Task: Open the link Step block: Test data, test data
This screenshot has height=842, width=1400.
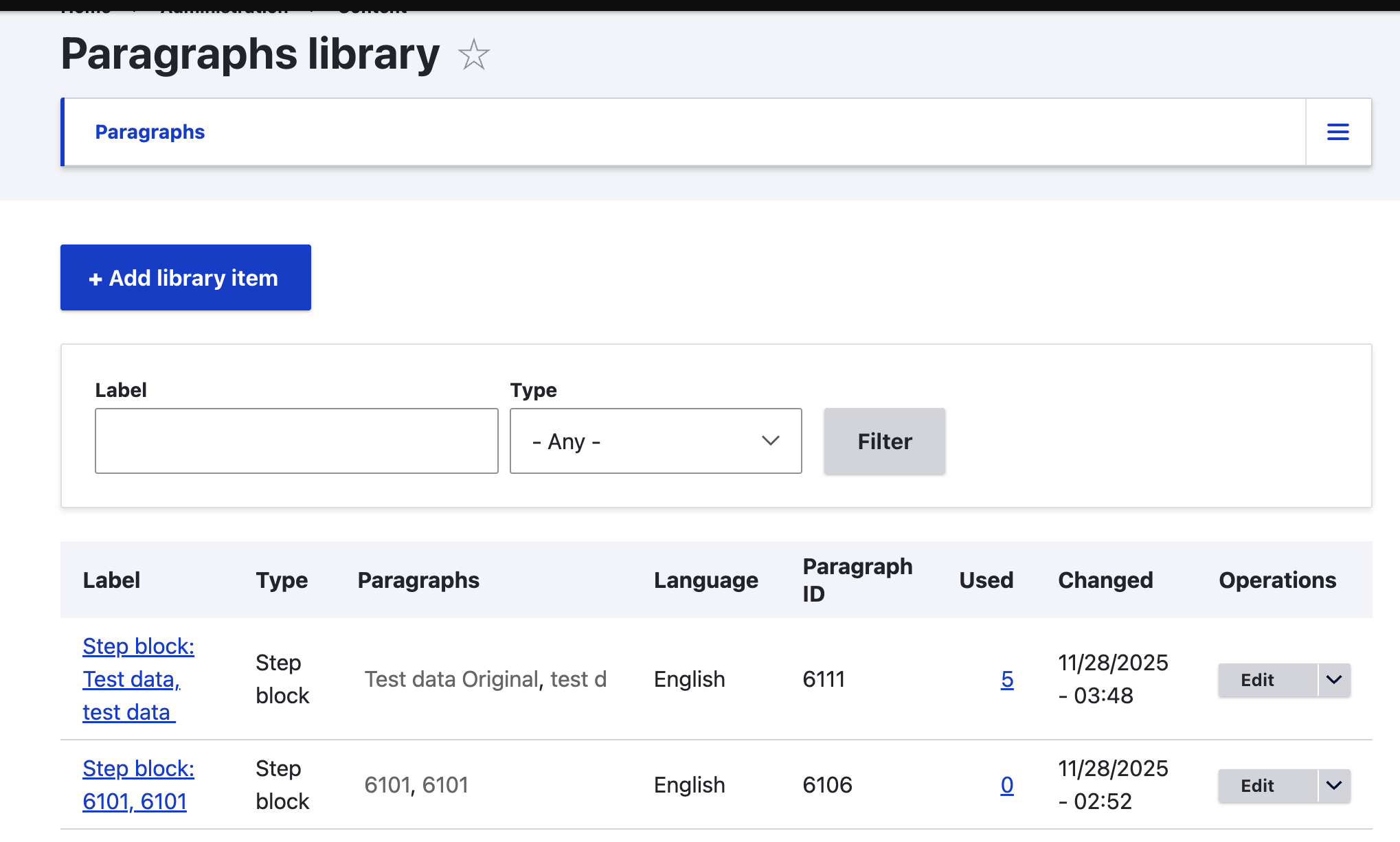Action: 138,679
